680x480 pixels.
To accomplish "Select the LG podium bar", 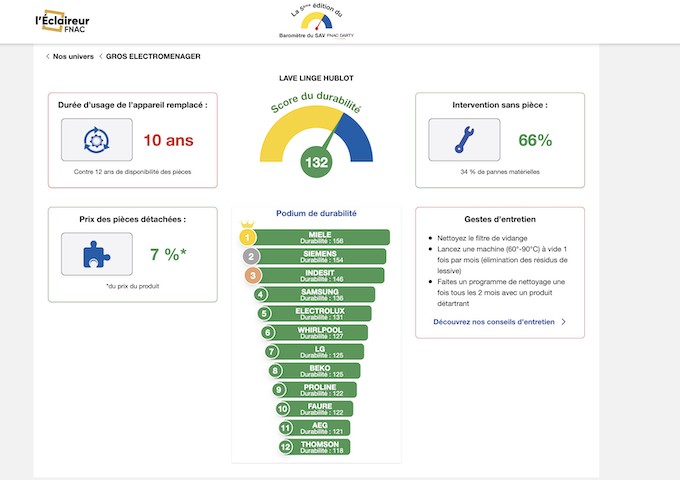I will click(x=320, y=352).
